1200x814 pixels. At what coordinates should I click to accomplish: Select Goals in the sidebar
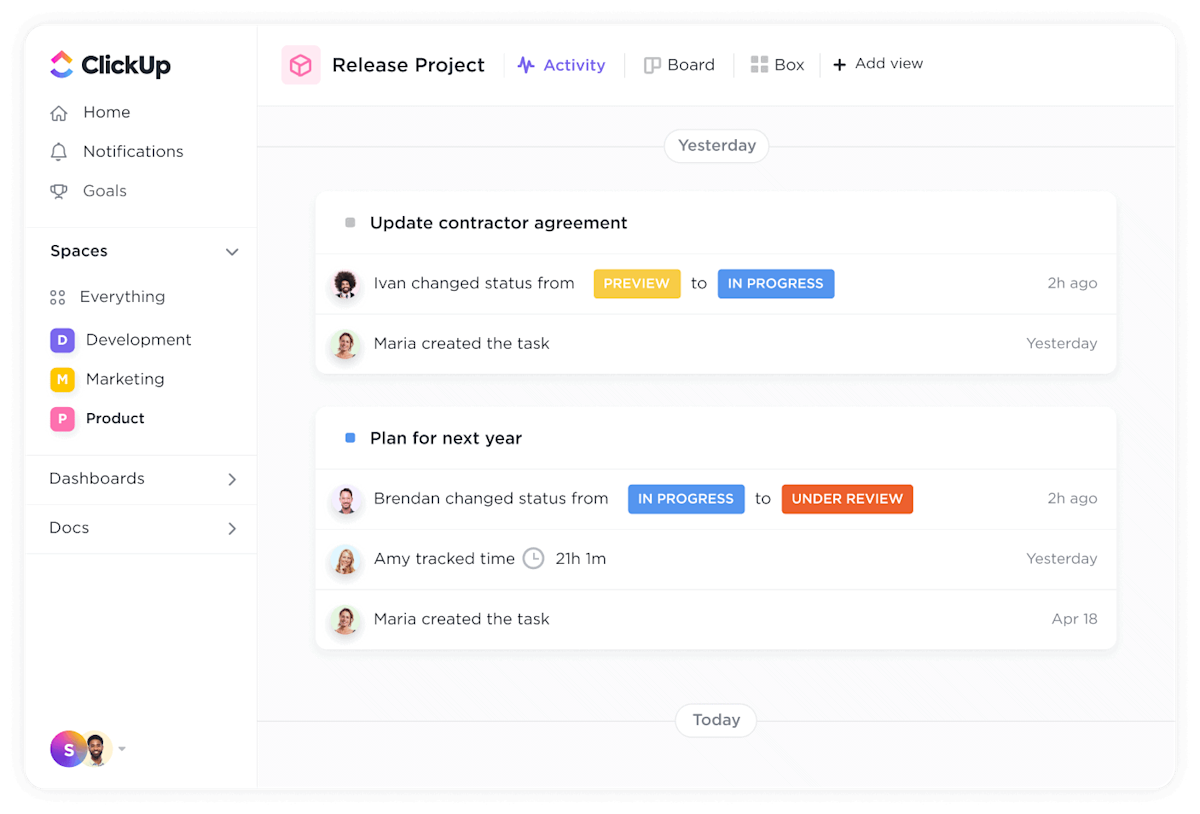click(x=104, y=190)
